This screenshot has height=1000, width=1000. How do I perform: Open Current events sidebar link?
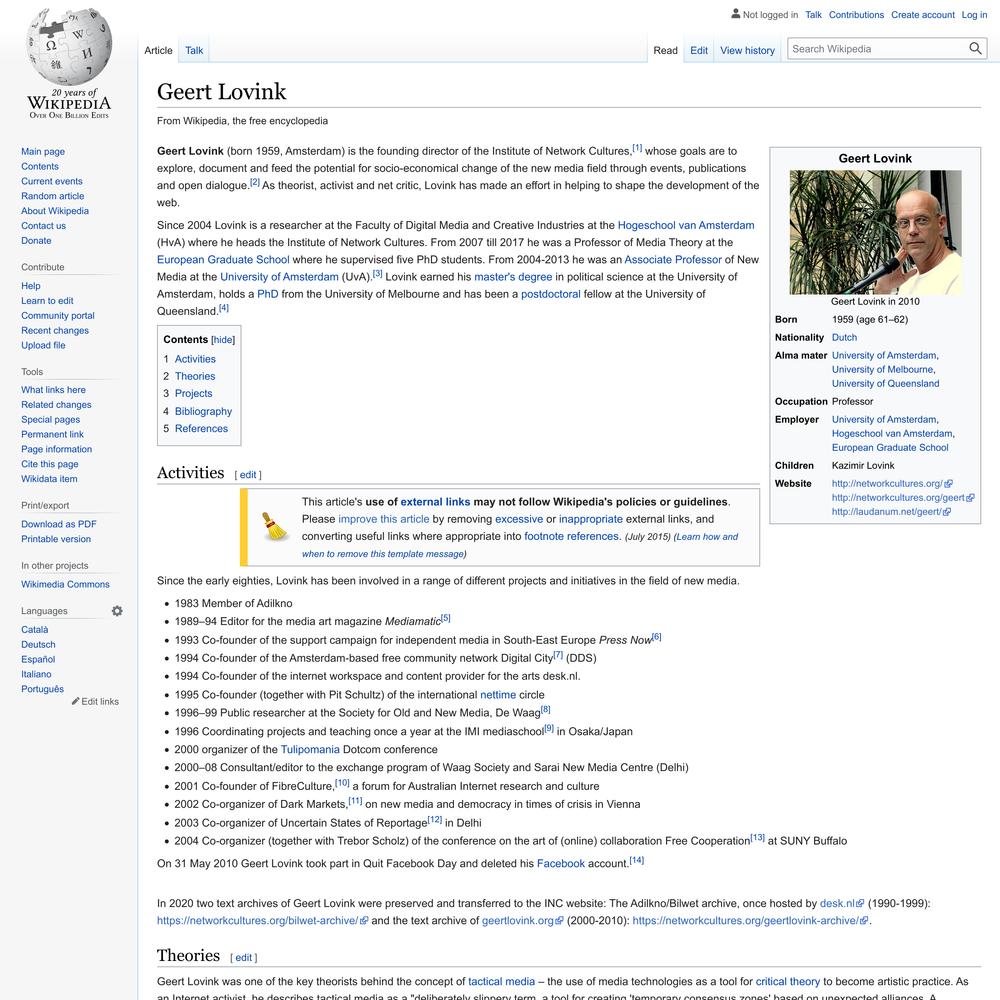52,181
